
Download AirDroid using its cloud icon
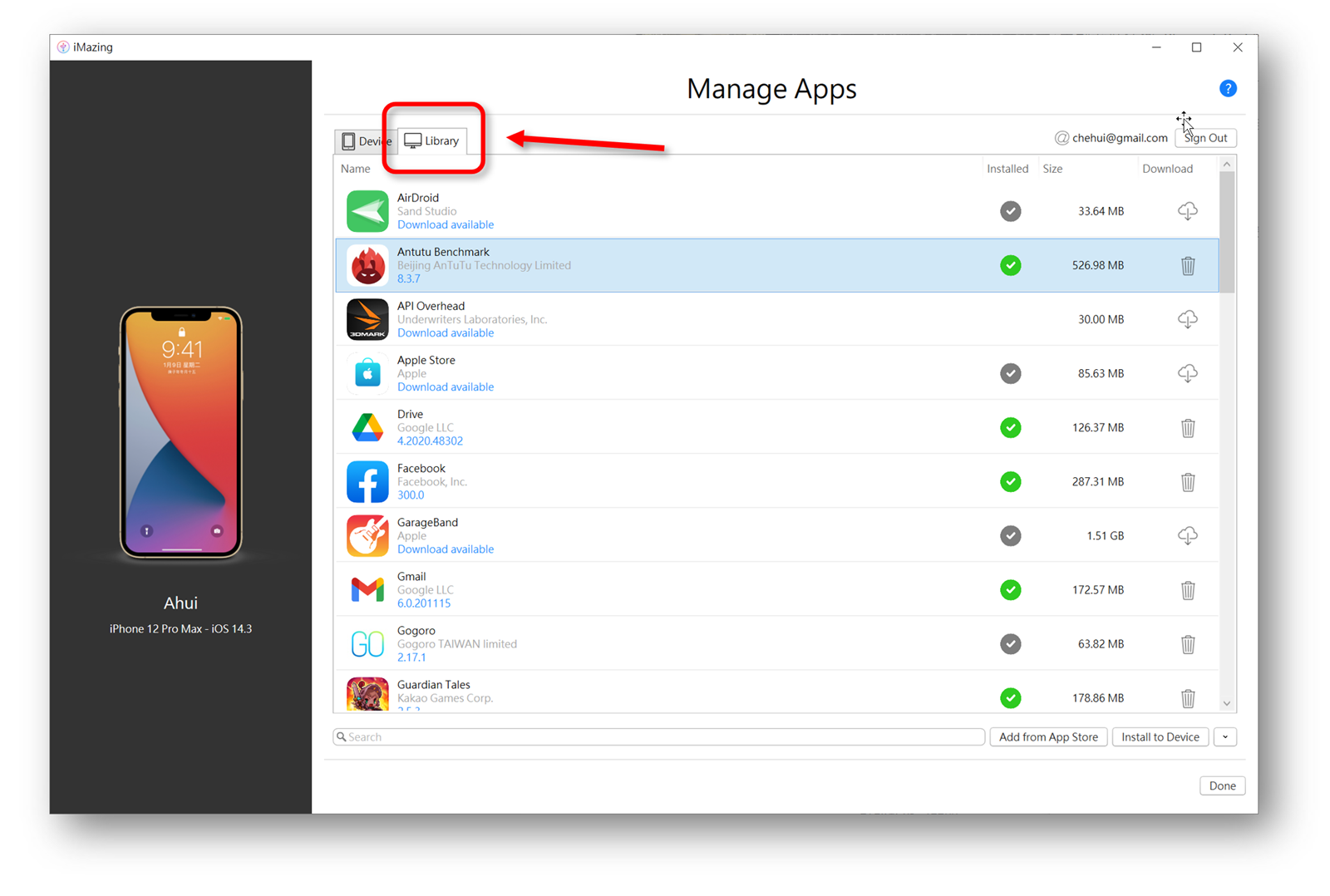click(x=1187, y=211)
